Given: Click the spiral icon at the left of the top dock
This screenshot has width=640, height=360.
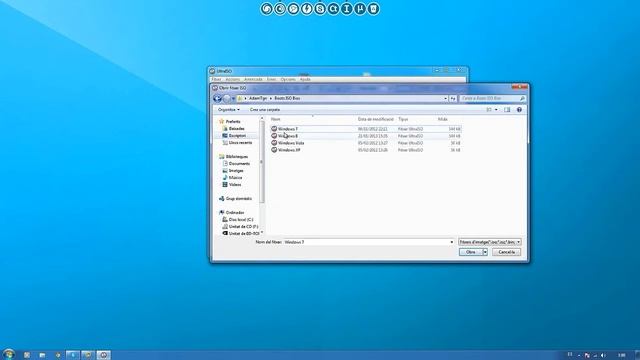Looking at the screenshot, I should [267, 9].
